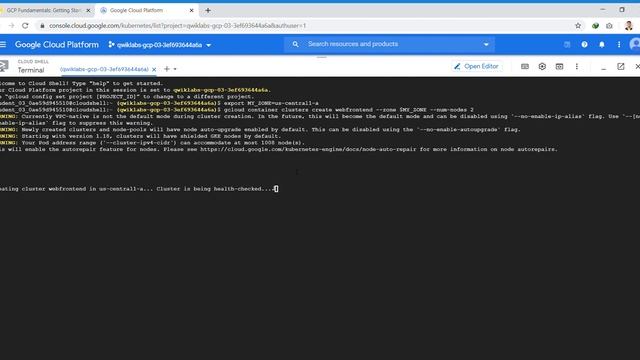Click the node-auto-repair docs URL in terminal
640x360 pixels.
308,149
